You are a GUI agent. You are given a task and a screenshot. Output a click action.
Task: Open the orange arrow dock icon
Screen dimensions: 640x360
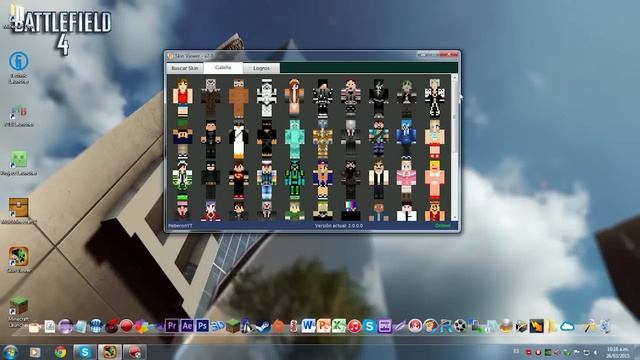tap(537, 326)
